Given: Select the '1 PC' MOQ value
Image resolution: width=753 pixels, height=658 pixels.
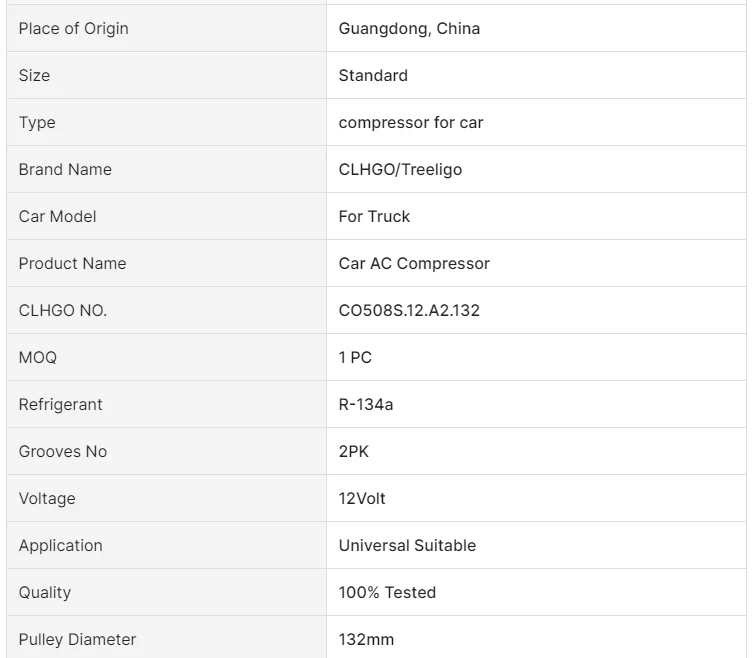Looking at the screenshot, I should pos(355,357).
